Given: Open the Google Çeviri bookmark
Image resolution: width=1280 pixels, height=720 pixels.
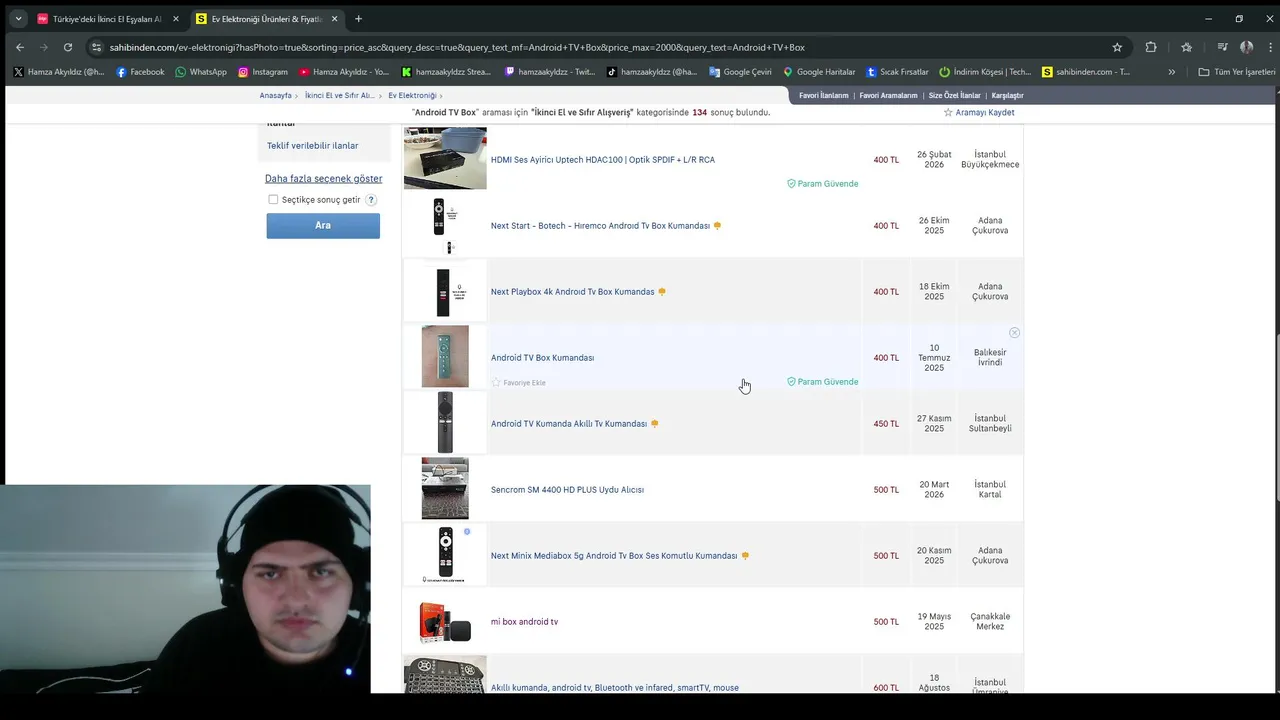Looking at the screenshot, I should click(x=740, y=72).
